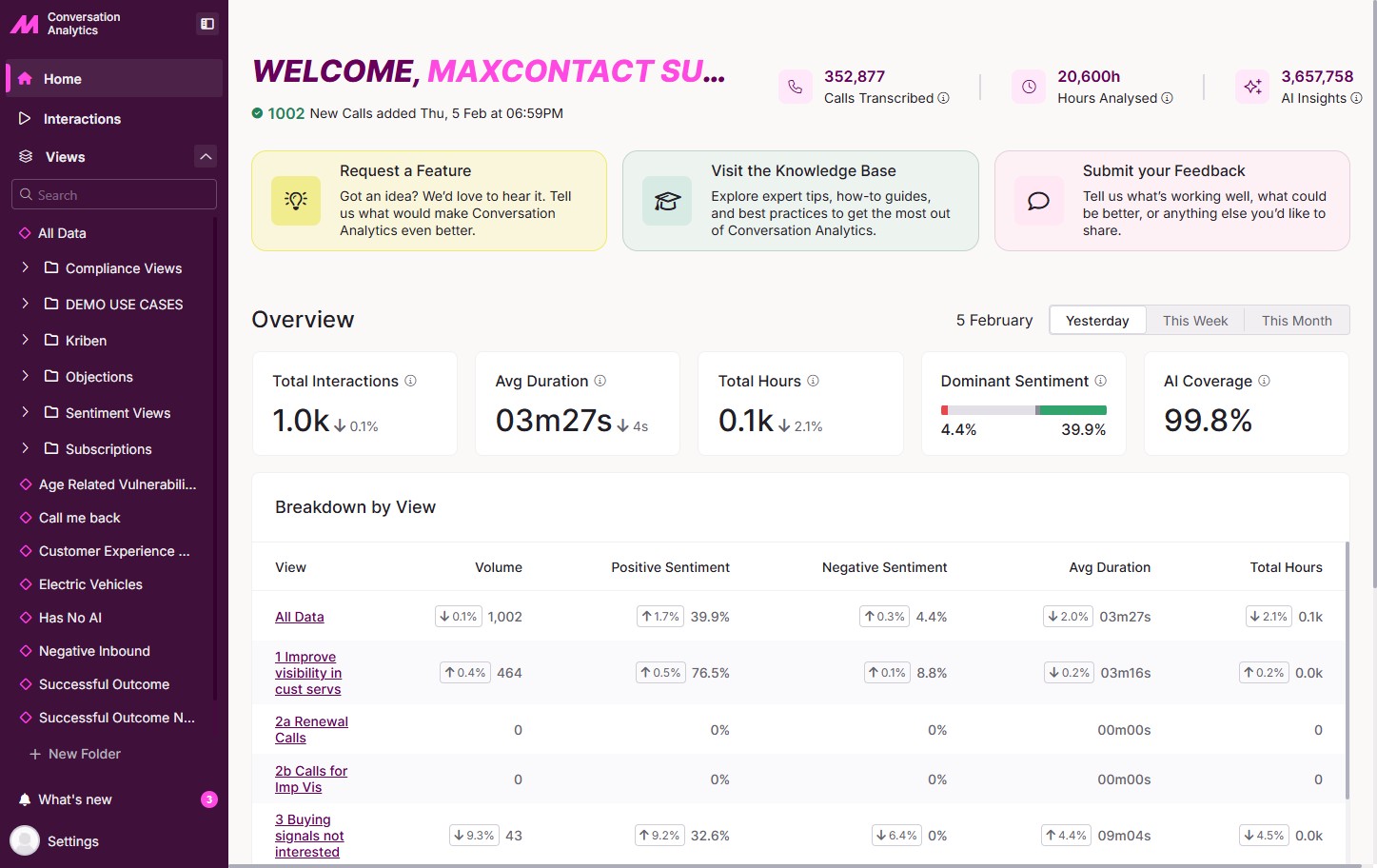1377x868 pixels.
Task: Click the Positive Sentiment column header
Action: coord(670,567)
